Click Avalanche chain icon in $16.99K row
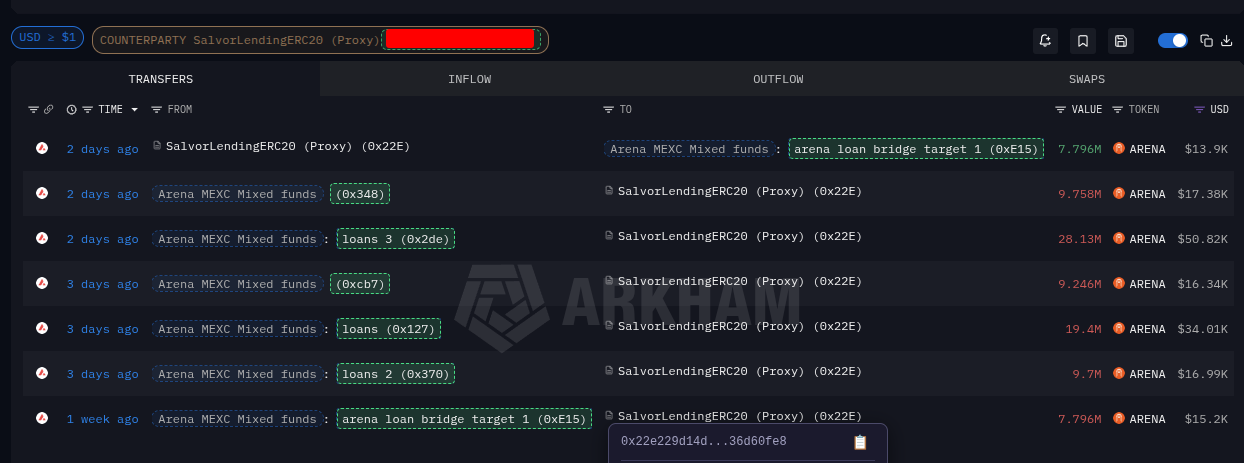The image size is (1244, 463). point(42,373)
